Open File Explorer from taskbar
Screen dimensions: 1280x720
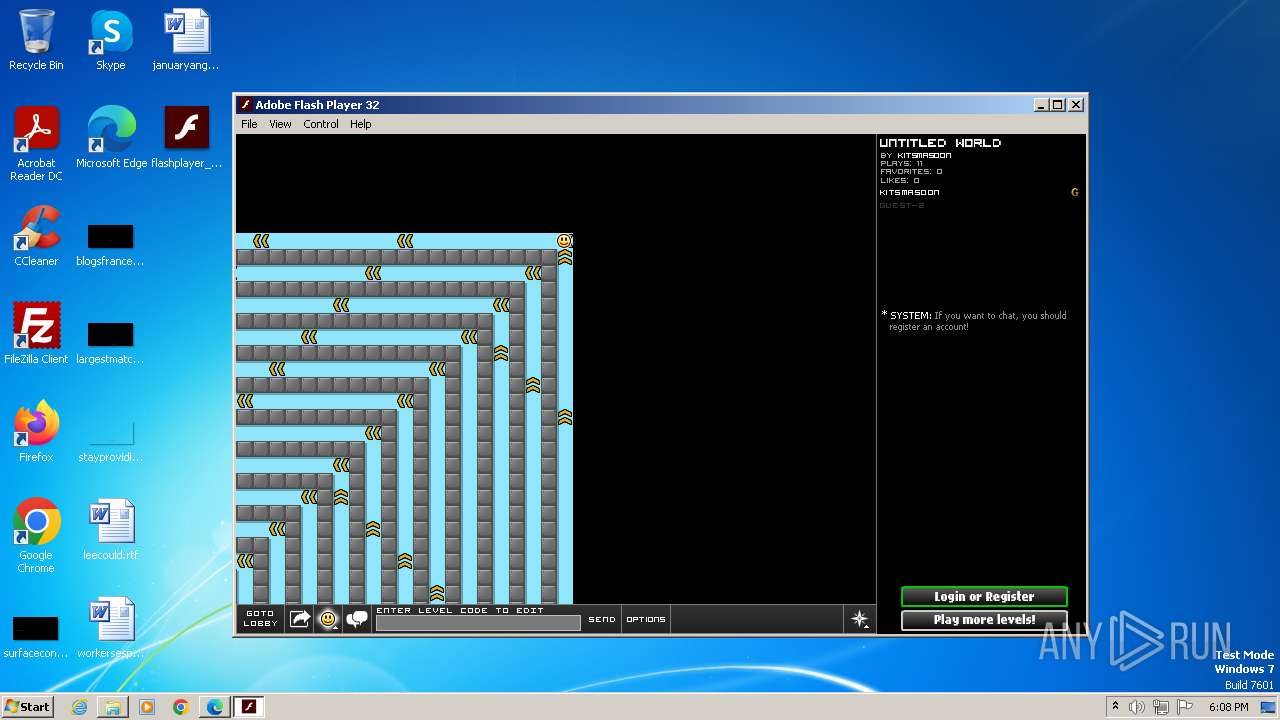click(x=113, y=707)
